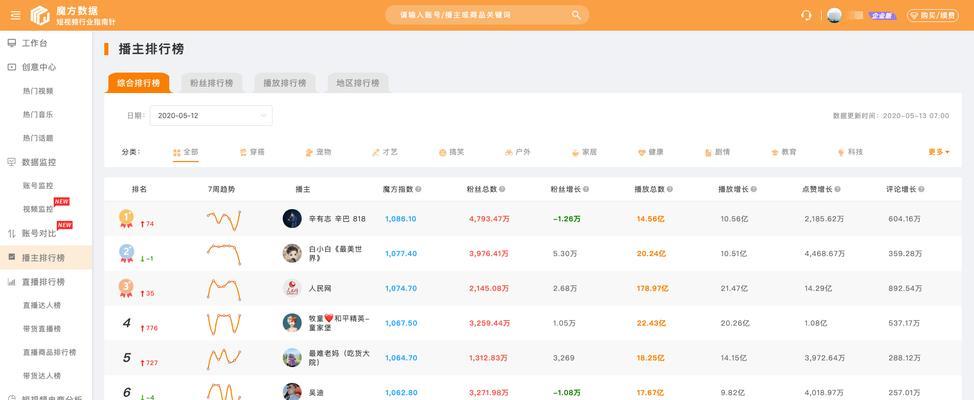Image resolution: width=974 pixels, height=400 pixels.
Task: Click the 粉丝总数 help icon
Action: (502, 189)
